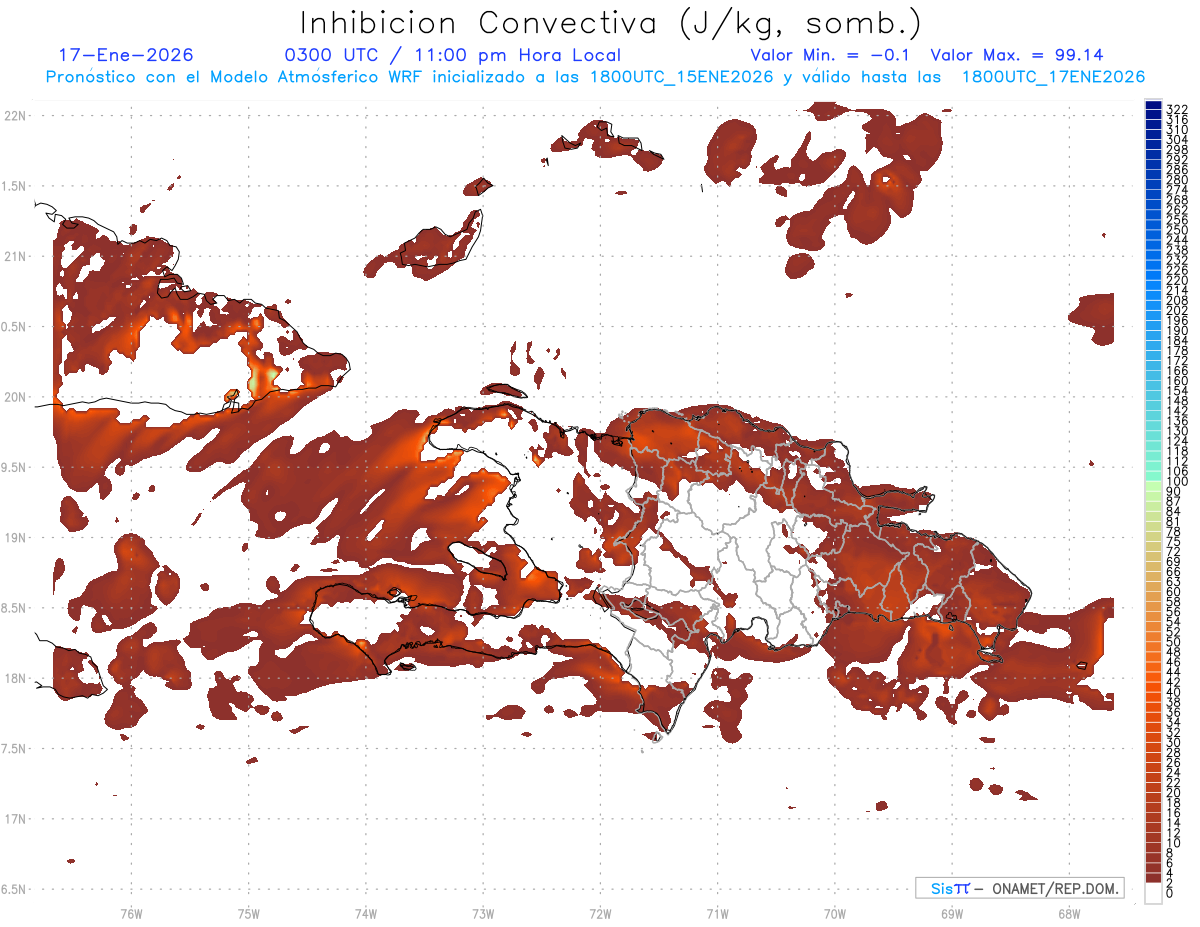Click the "6.5N" latitude label
The height and width of the screenshot is (927, 1200).
(x=15, y=889)
